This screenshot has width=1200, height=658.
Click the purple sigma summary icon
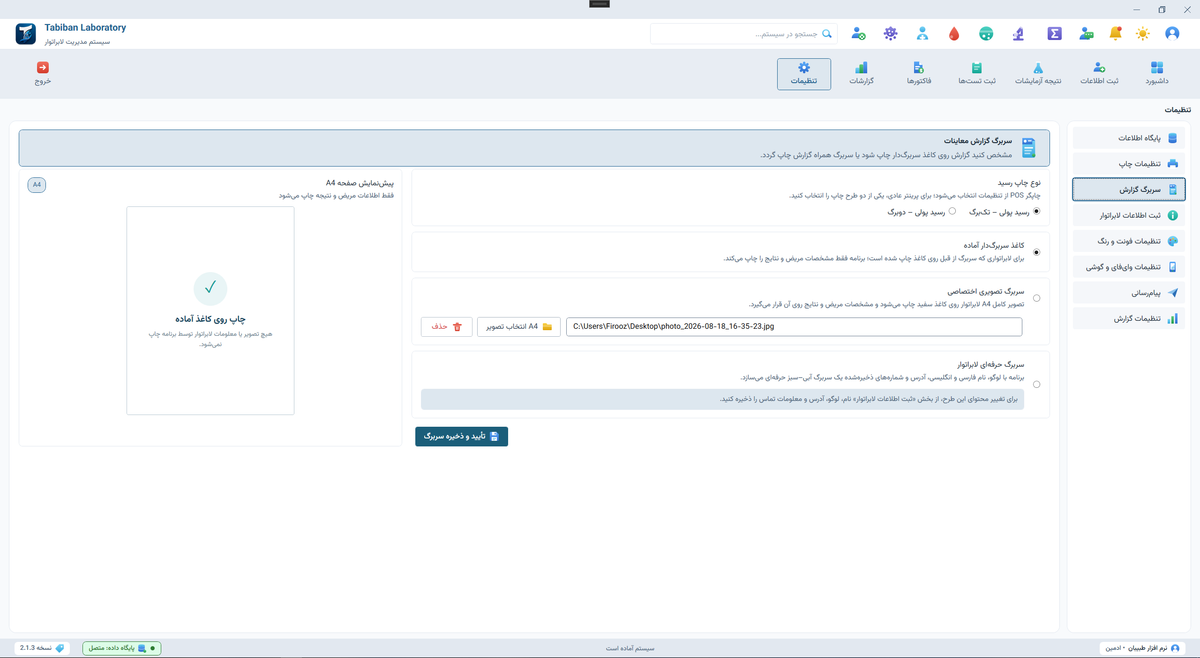coord(1054,33)
